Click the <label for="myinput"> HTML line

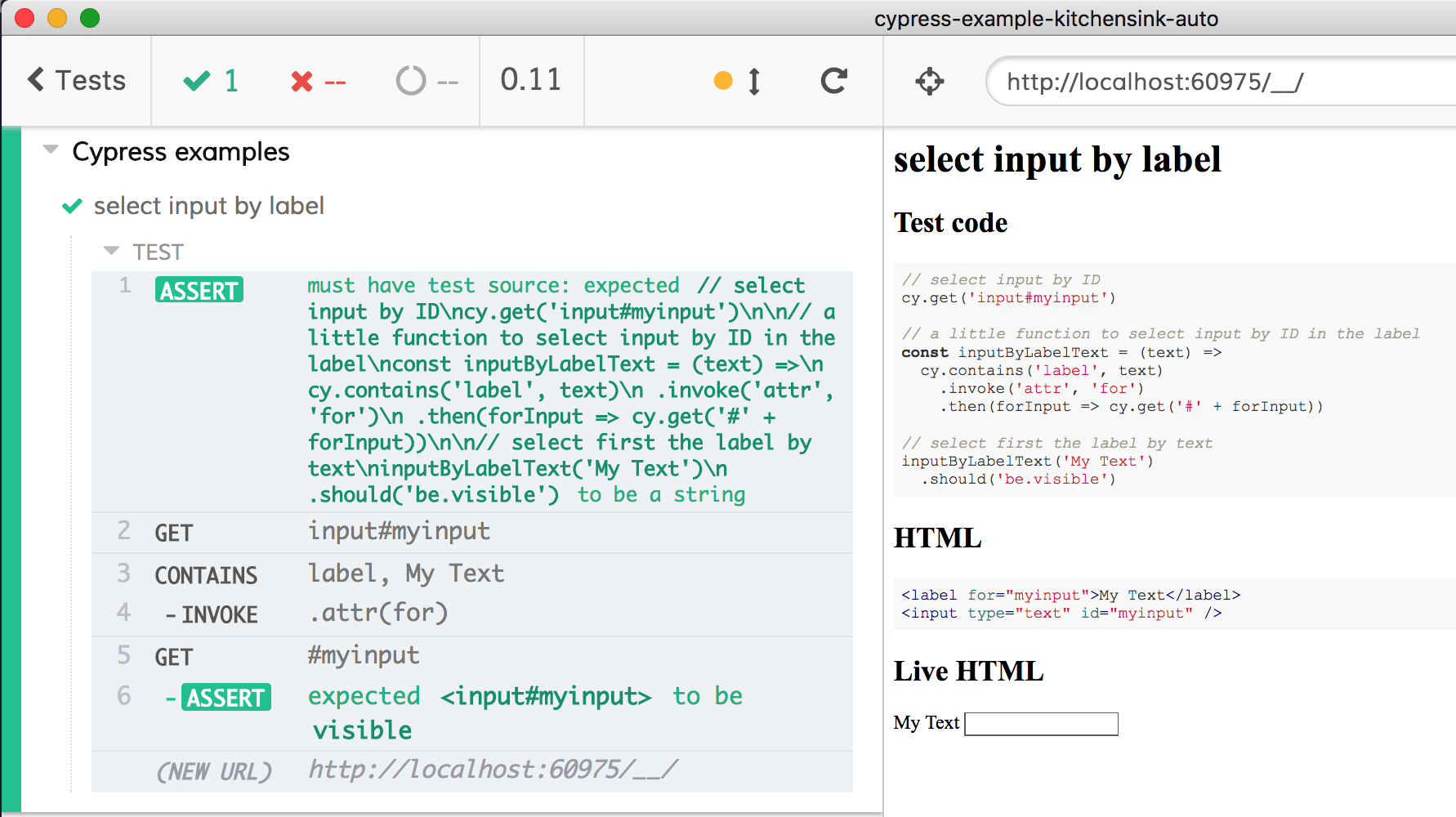(1070, 596)
